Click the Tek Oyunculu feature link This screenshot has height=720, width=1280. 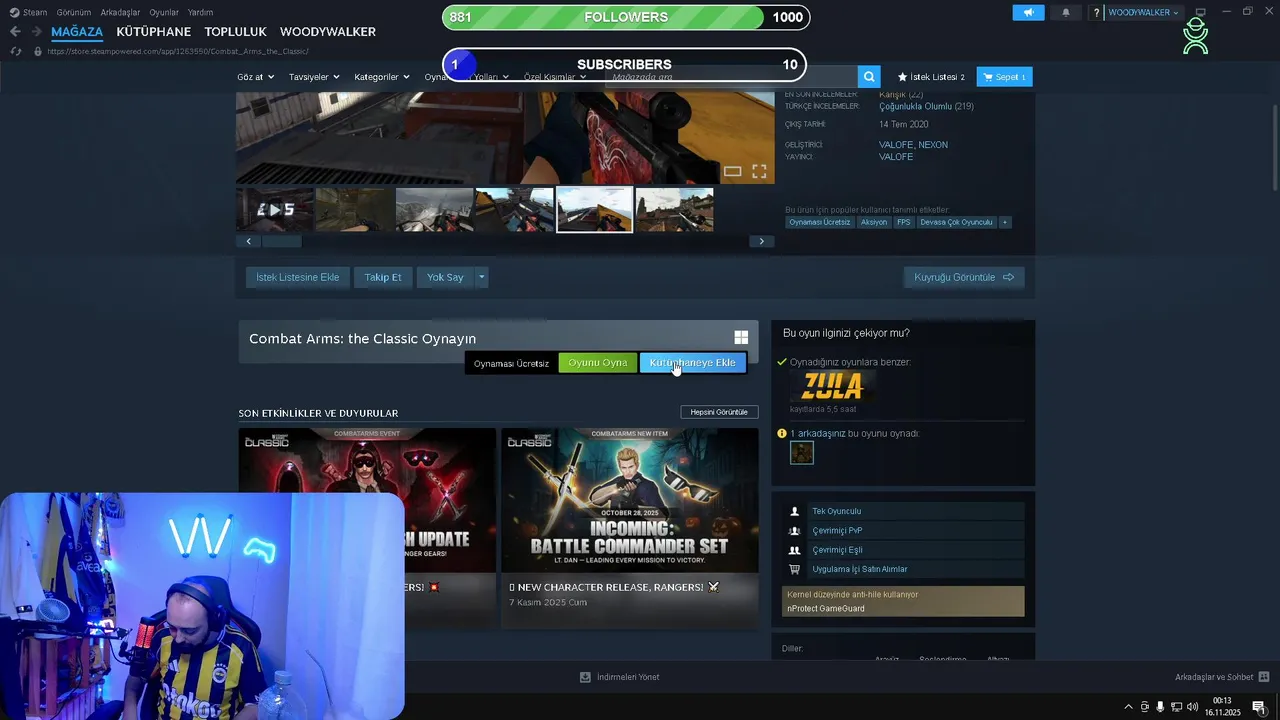coord(836,511)
